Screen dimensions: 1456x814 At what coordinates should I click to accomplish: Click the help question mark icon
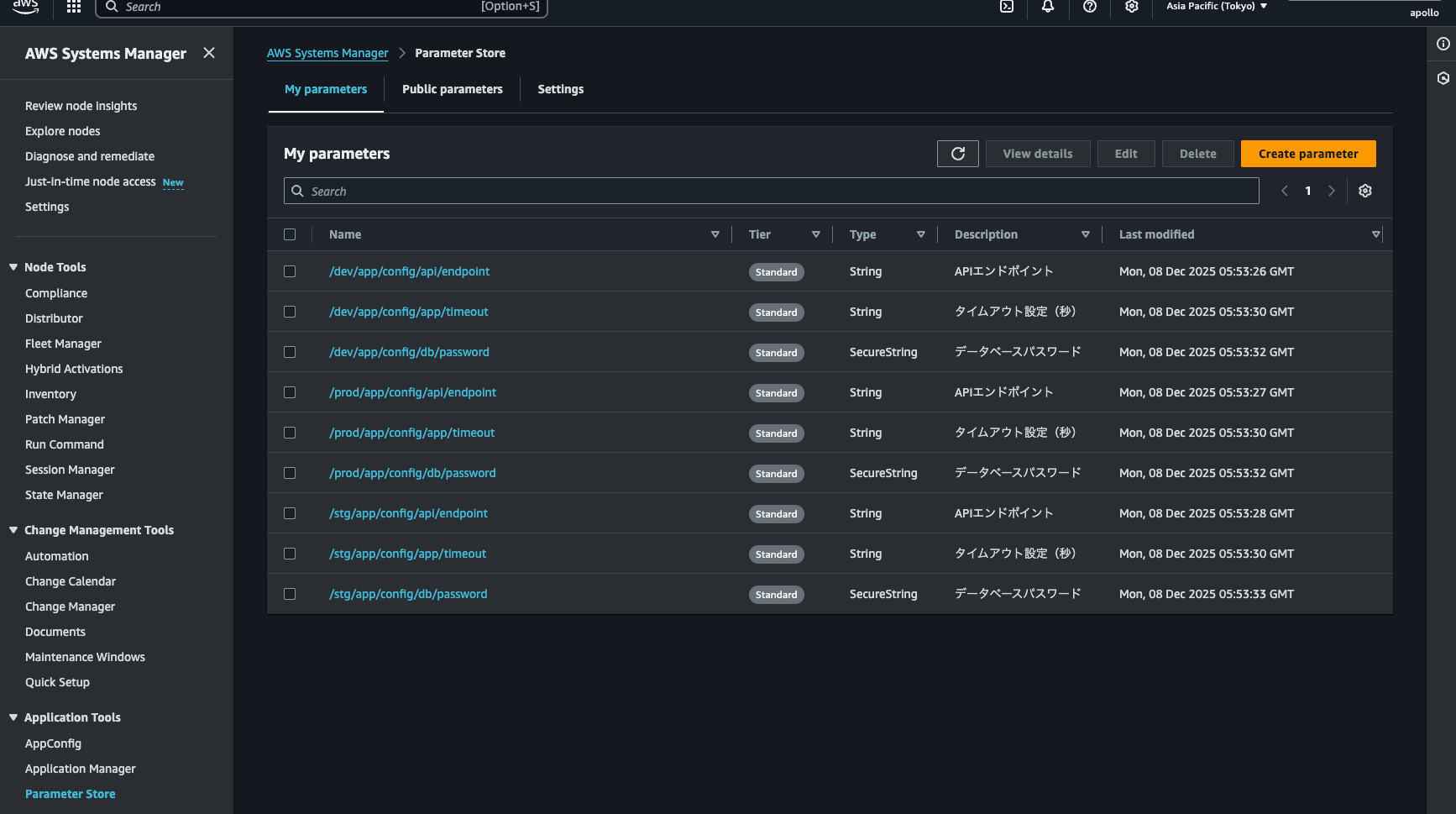(x=1090, y=7)
